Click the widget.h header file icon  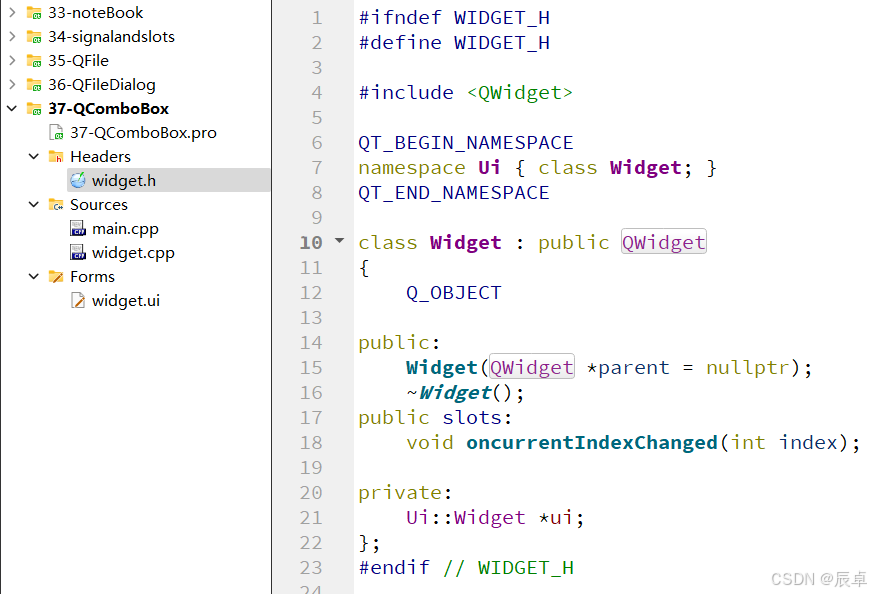[x=78, y=180]
